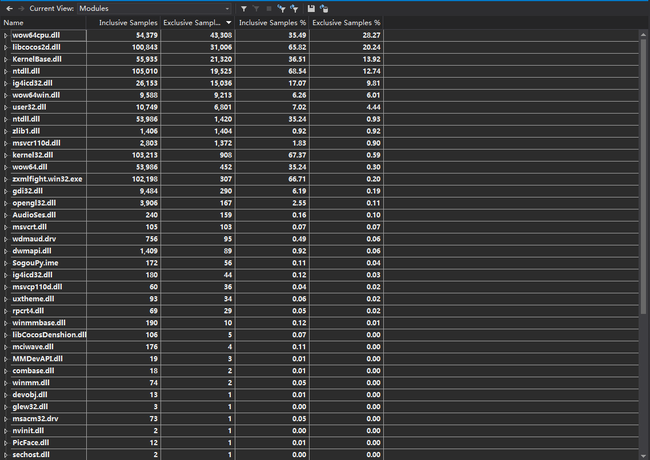
Task: Select the zlib1.dll module name
Action: pos(26,131)
